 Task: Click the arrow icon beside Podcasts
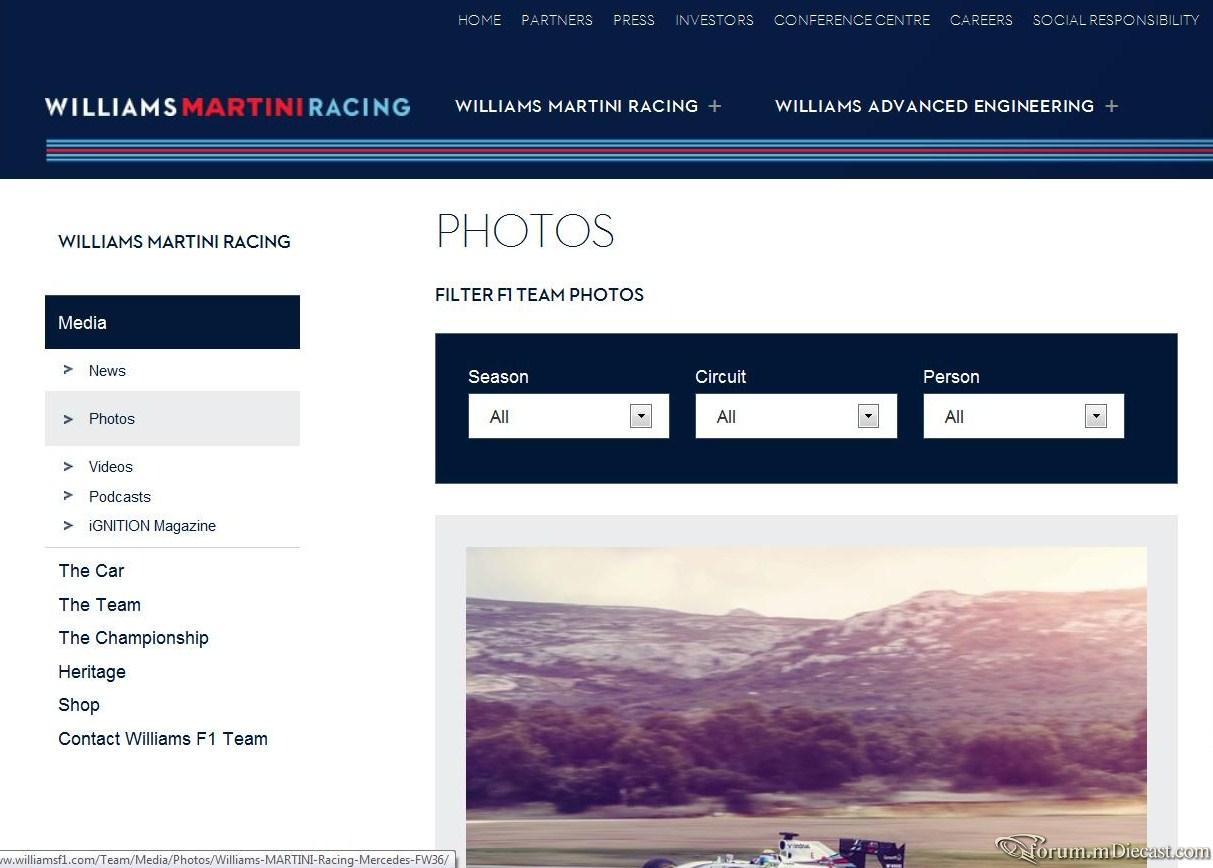[x=68, y=496]
